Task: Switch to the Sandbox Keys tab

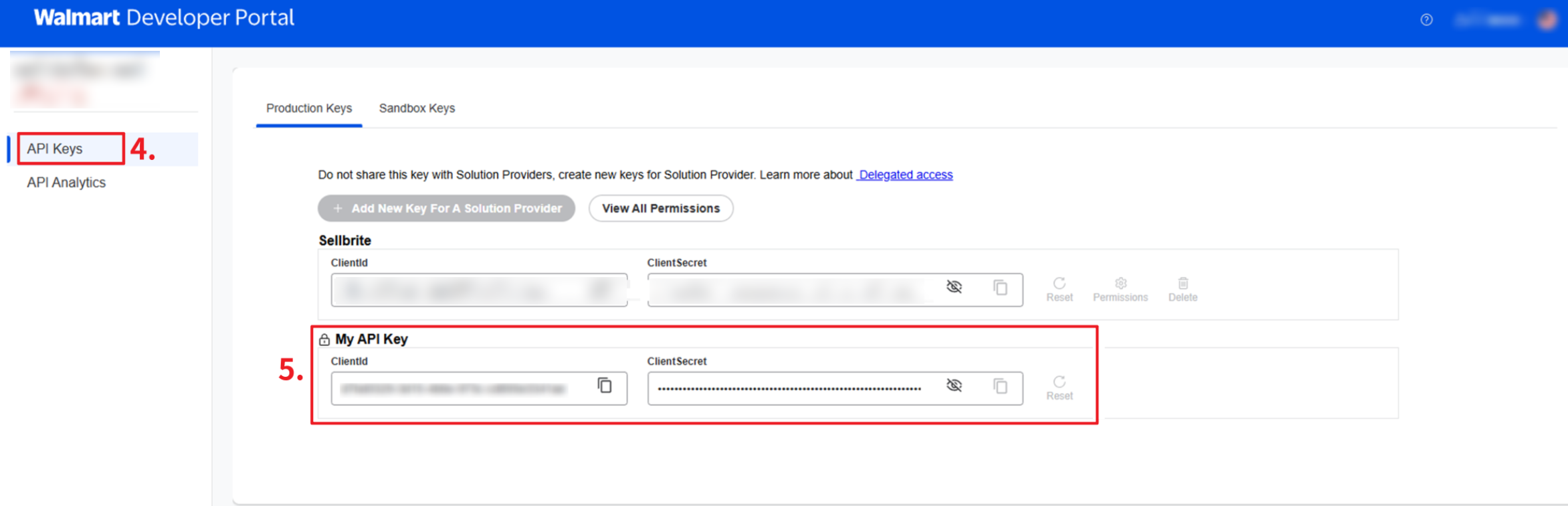Action: tap(417, 108)
